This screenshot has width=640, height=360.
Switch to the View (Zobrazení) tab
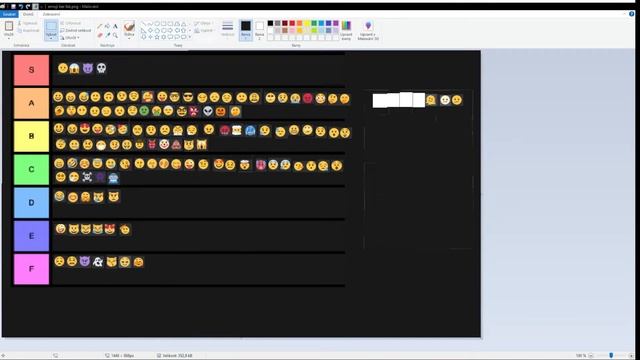pos(51,14)
